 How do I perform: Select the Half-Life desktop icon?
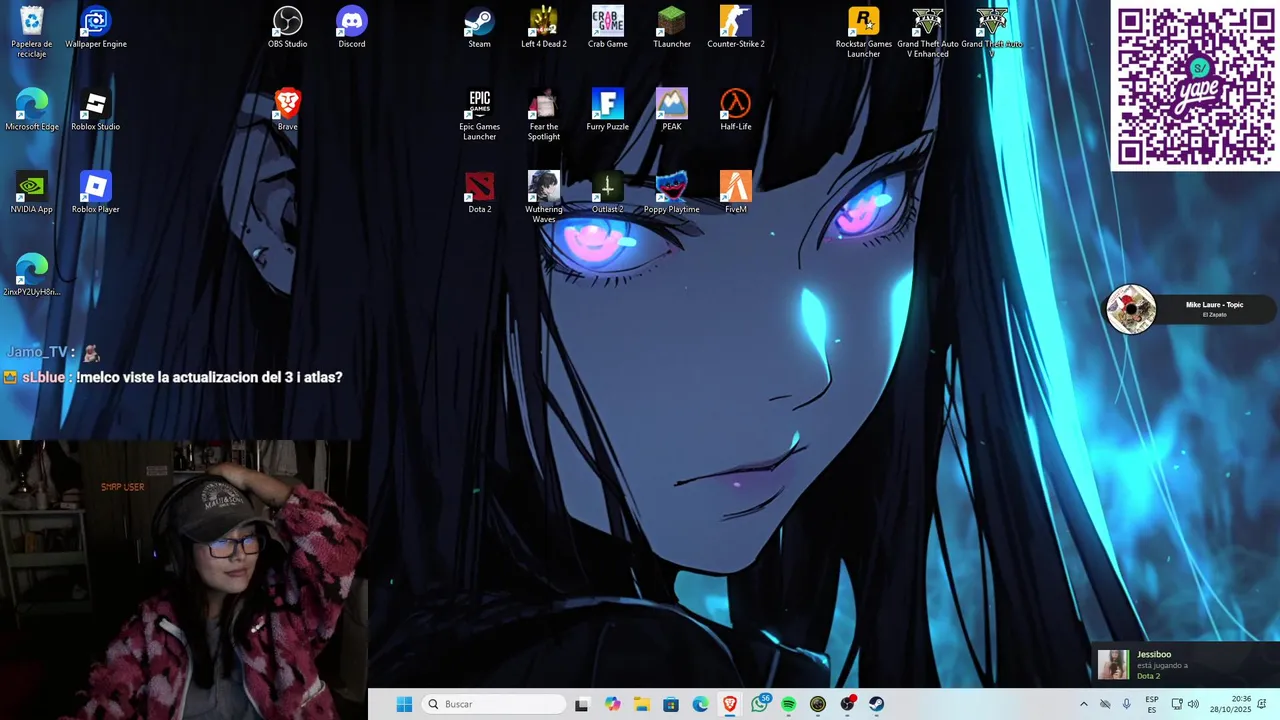(736, 110)
